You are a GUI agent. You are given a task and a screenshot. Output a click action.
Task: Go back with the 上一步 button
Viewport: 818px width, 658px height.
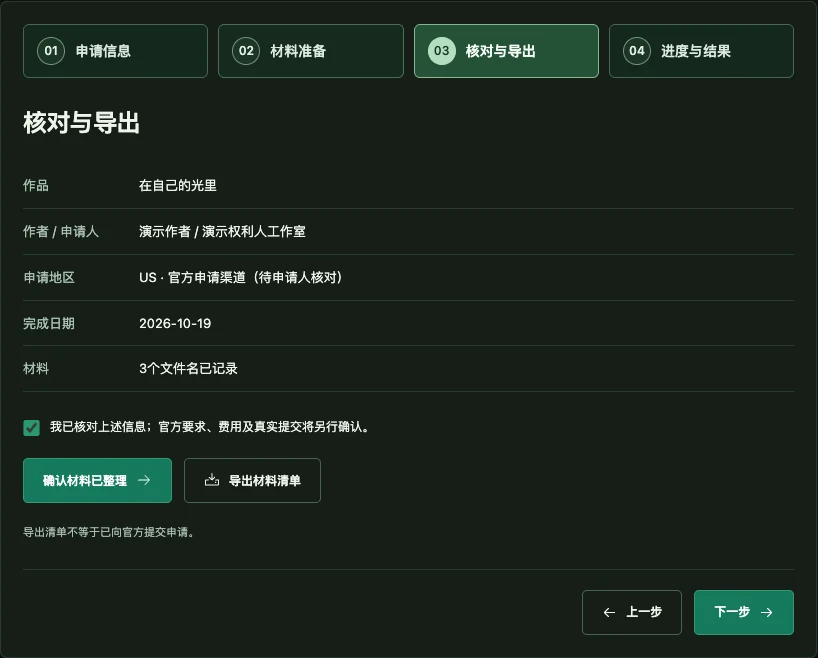[632, 612]
